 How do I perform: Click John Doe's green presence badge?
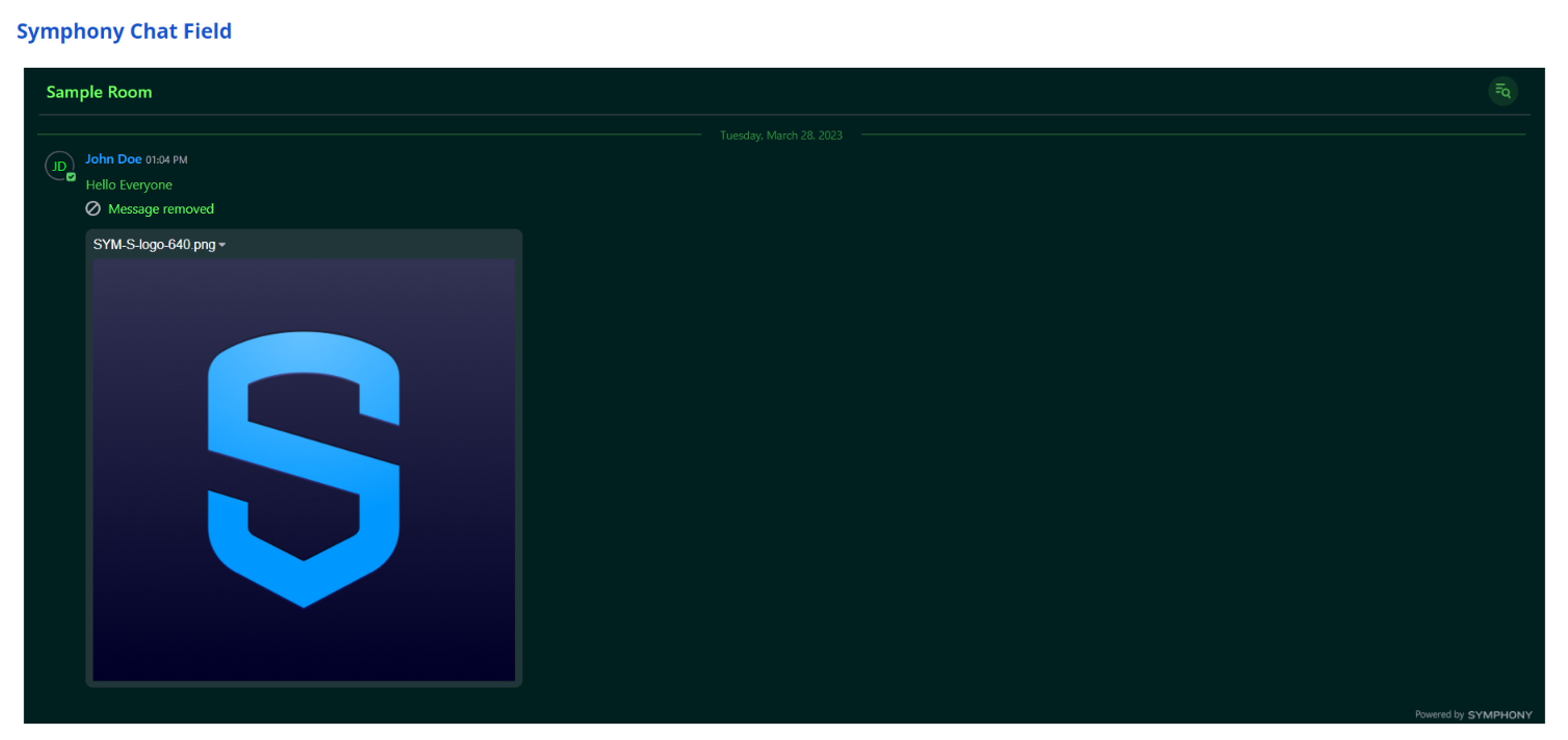[71, 177]
